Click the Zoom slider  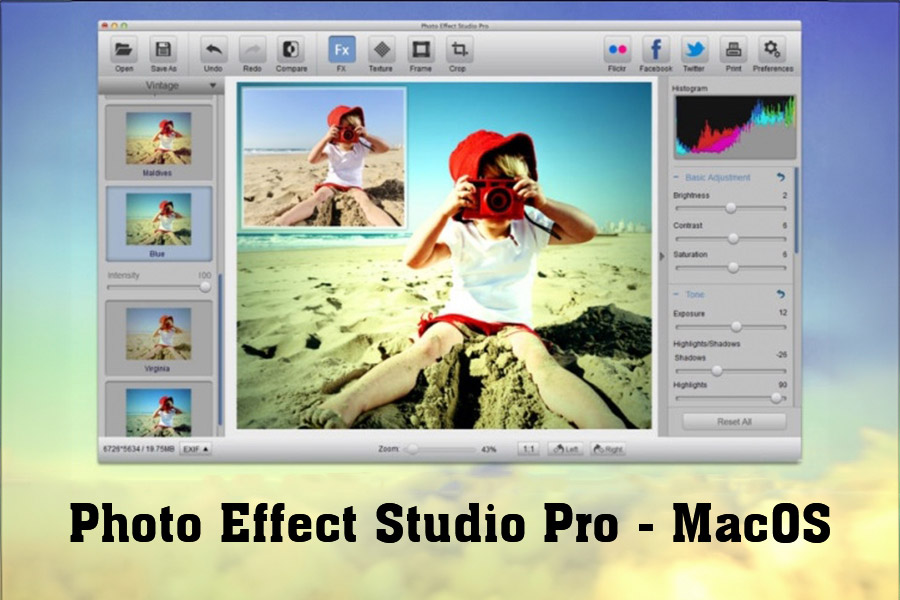pyautogui.click(x=440, y=449)
